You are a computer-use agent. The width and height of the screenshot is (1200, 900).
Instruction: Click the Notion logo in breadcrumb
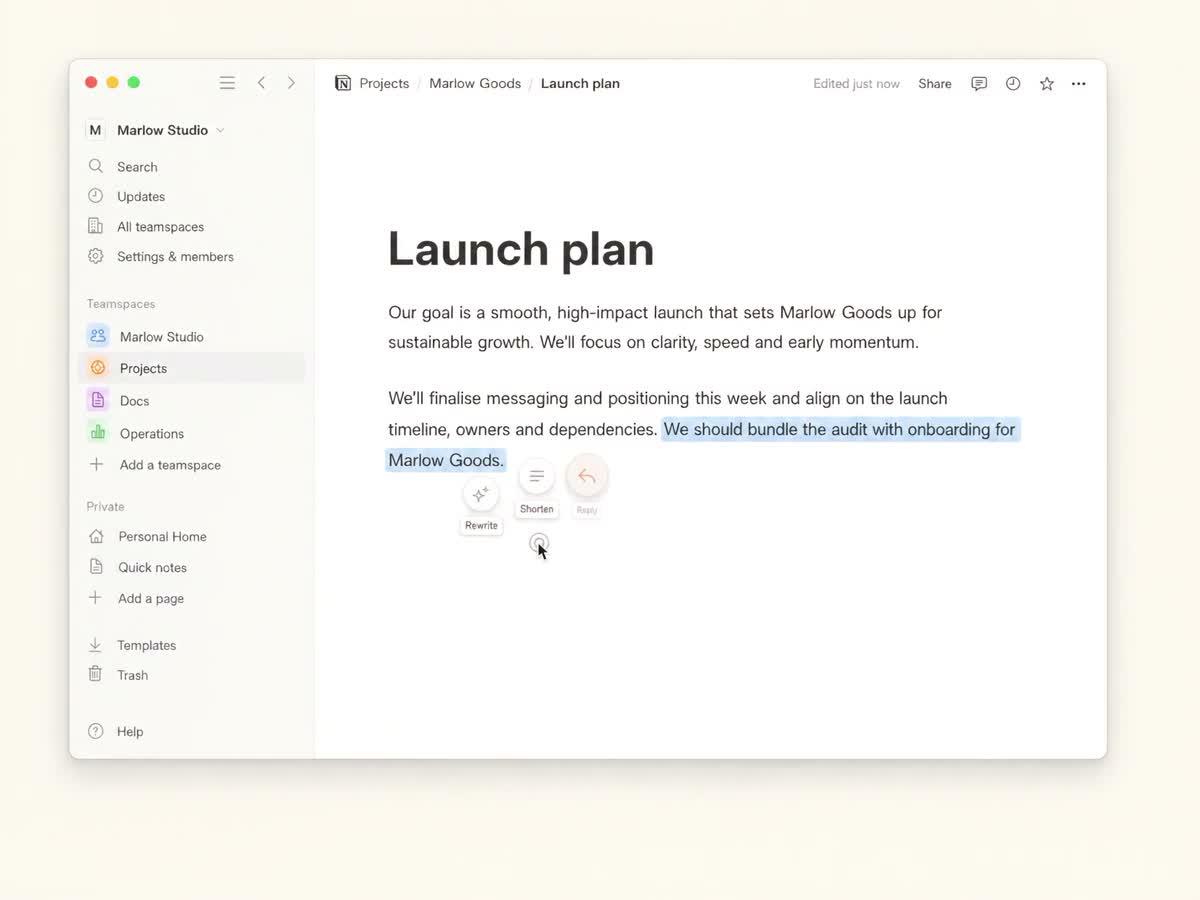tap(343, 83)
